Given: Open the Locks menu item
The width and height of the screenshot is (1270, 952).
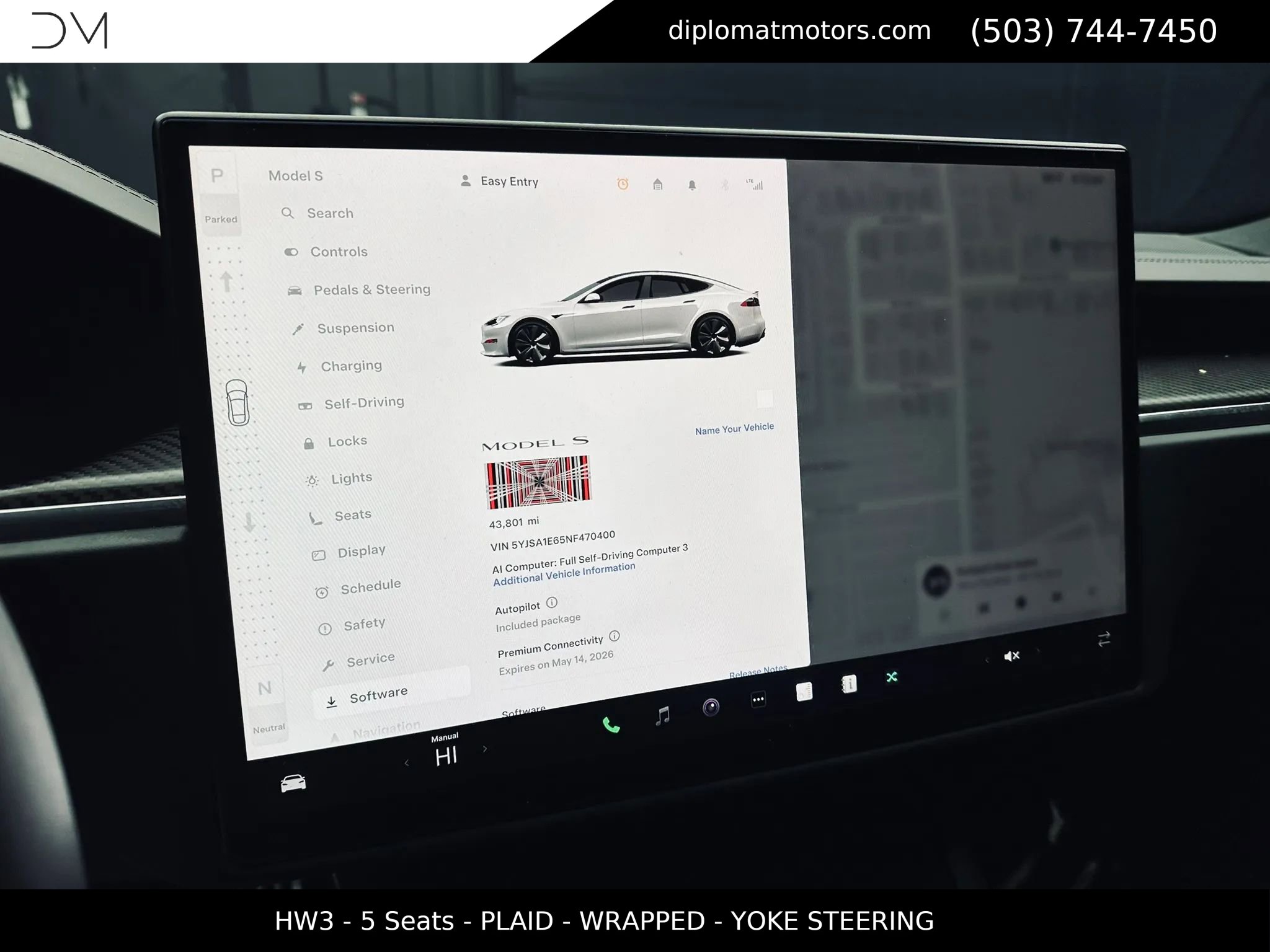Looking at the screenshot, I should (335, 441).
